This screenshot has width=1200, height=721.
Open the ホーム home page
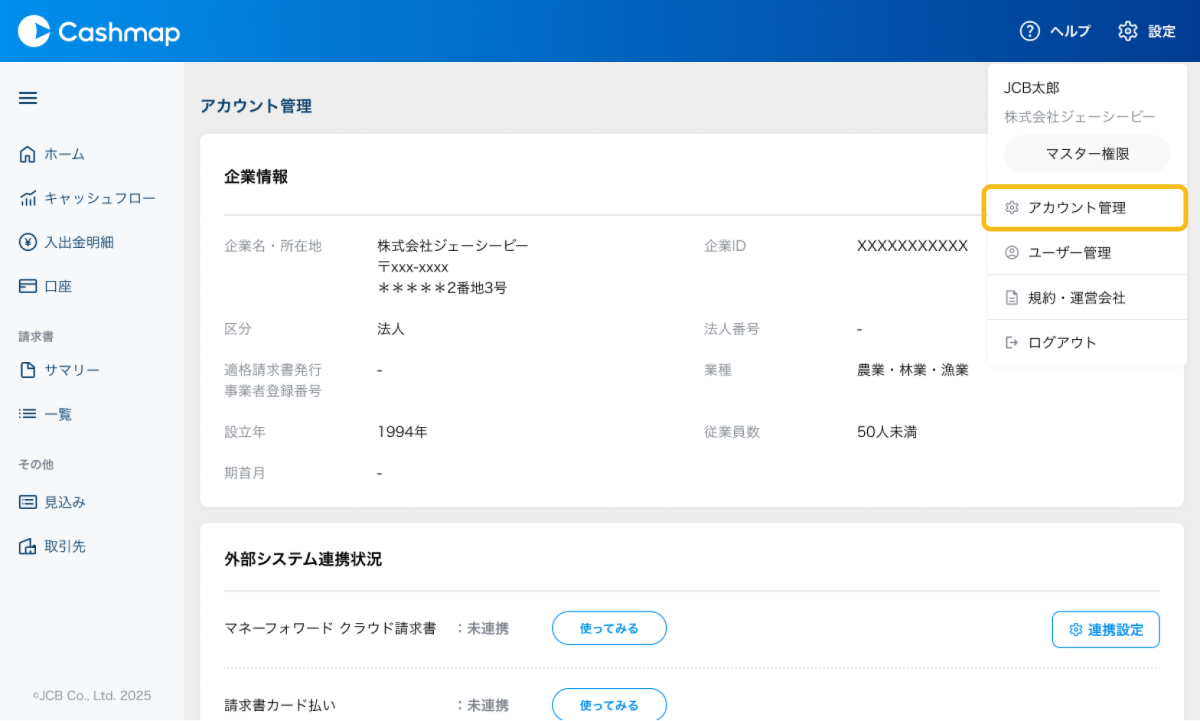(x=64, y=154)
